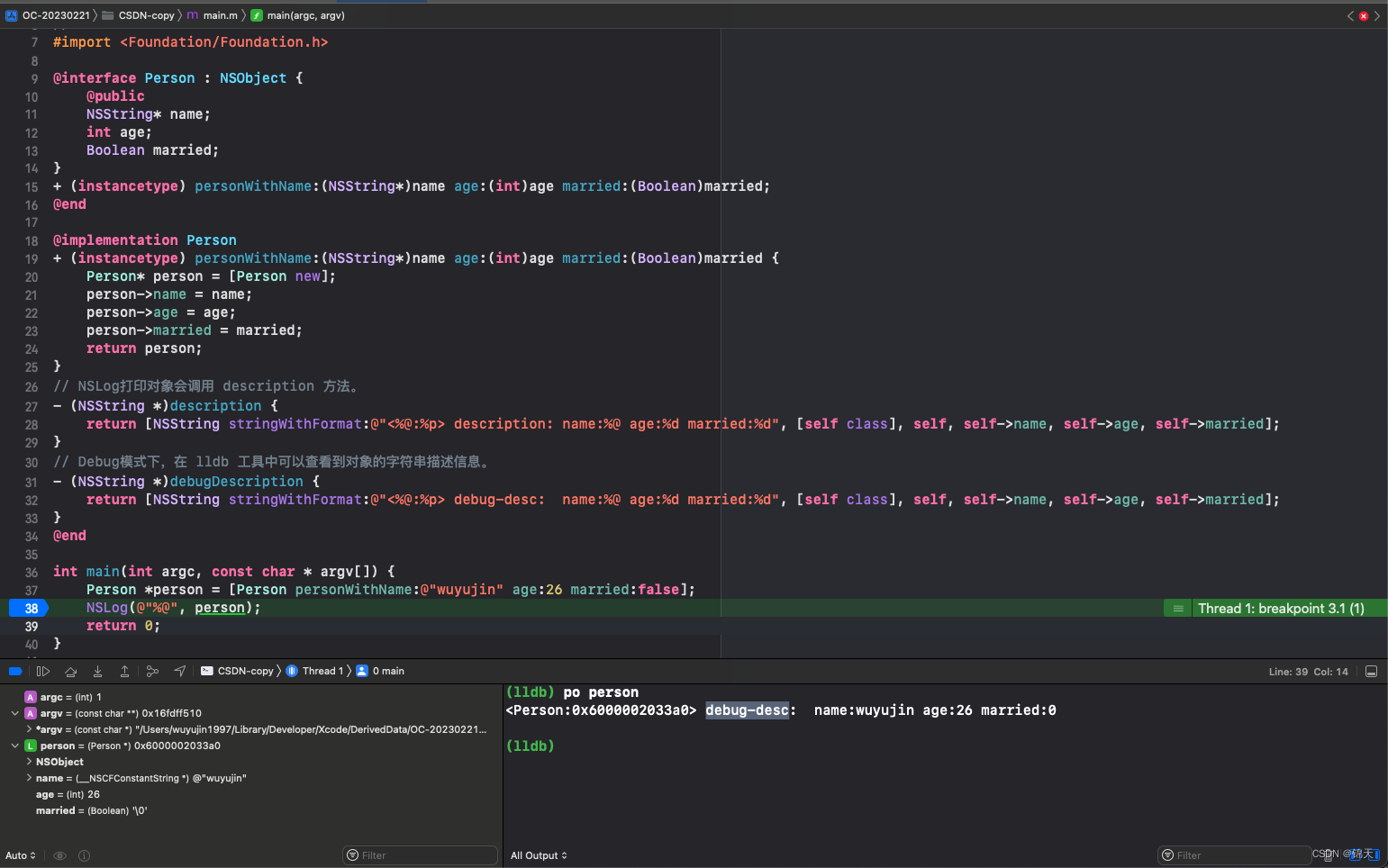Click the green L icon beside person
Viewport: 1388px width, 868px height.
point(31,746)
